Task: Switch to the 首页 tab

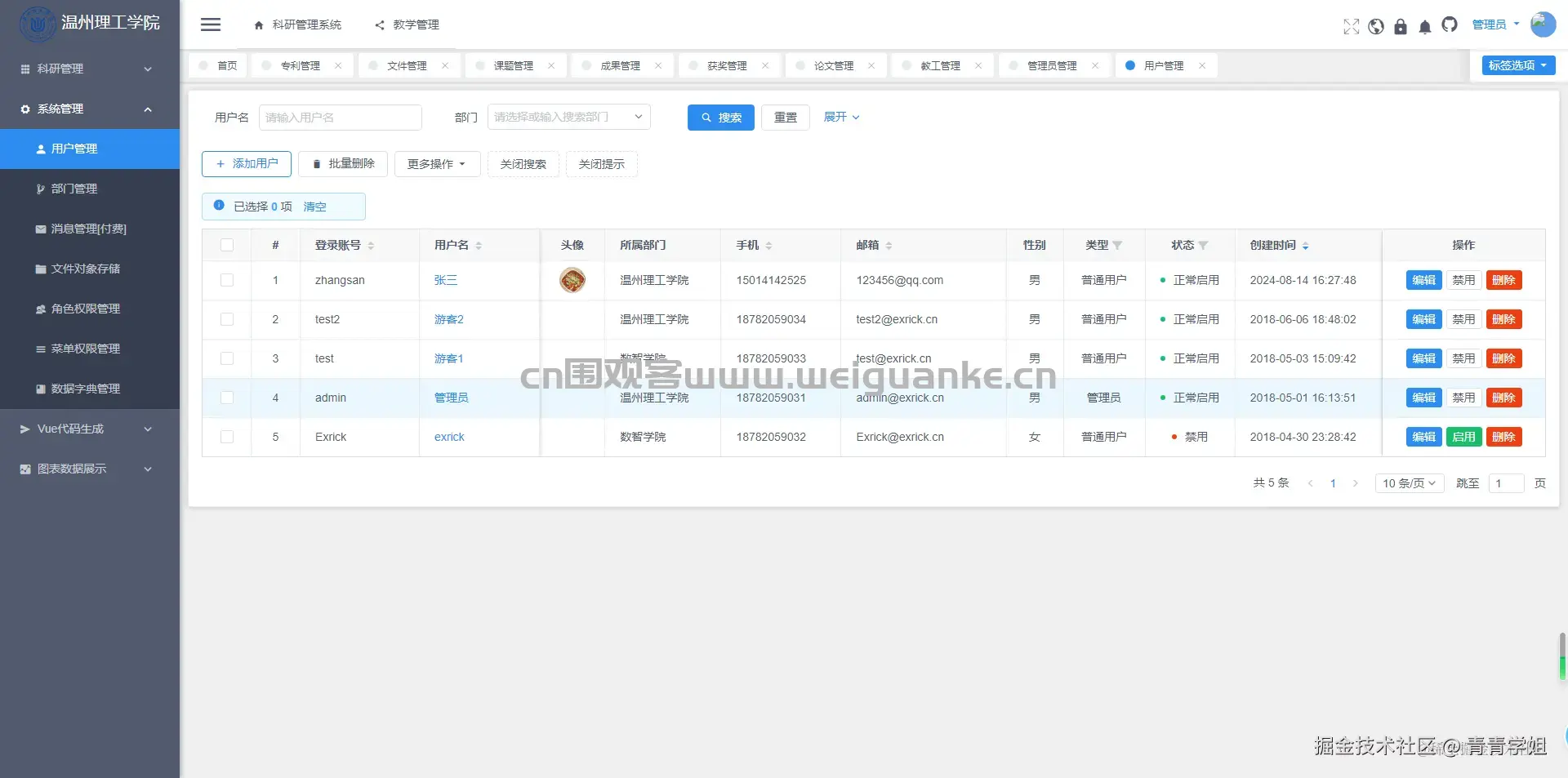Action: click(218, 65)
